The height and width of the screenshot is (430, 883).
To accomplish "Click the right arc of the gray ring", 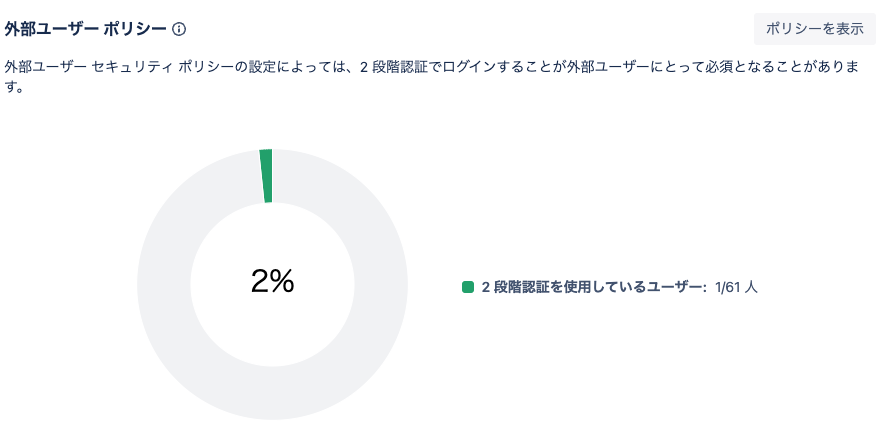I will tap(381, 284).
